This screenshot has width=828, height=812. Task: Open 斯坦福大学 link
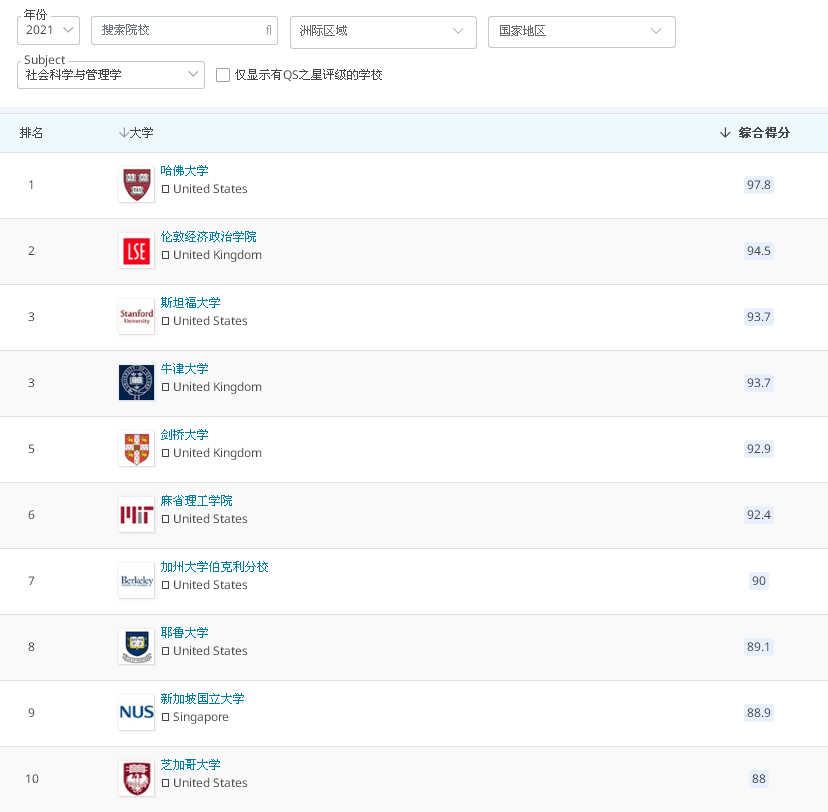click(x=190, y=303)
